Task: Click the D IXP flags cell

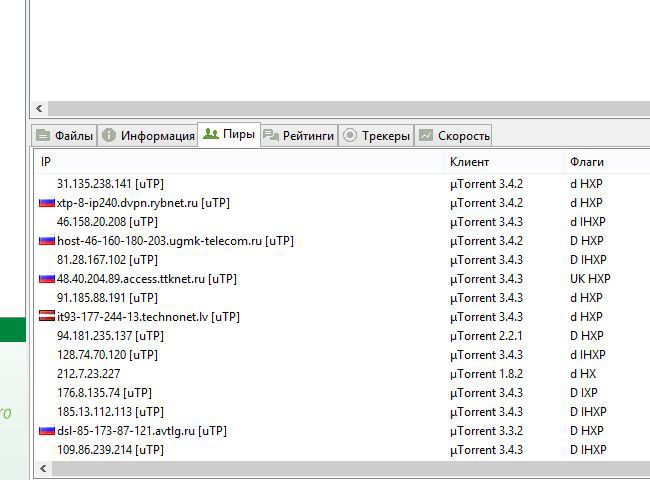Action: click(x=584, y=393)
